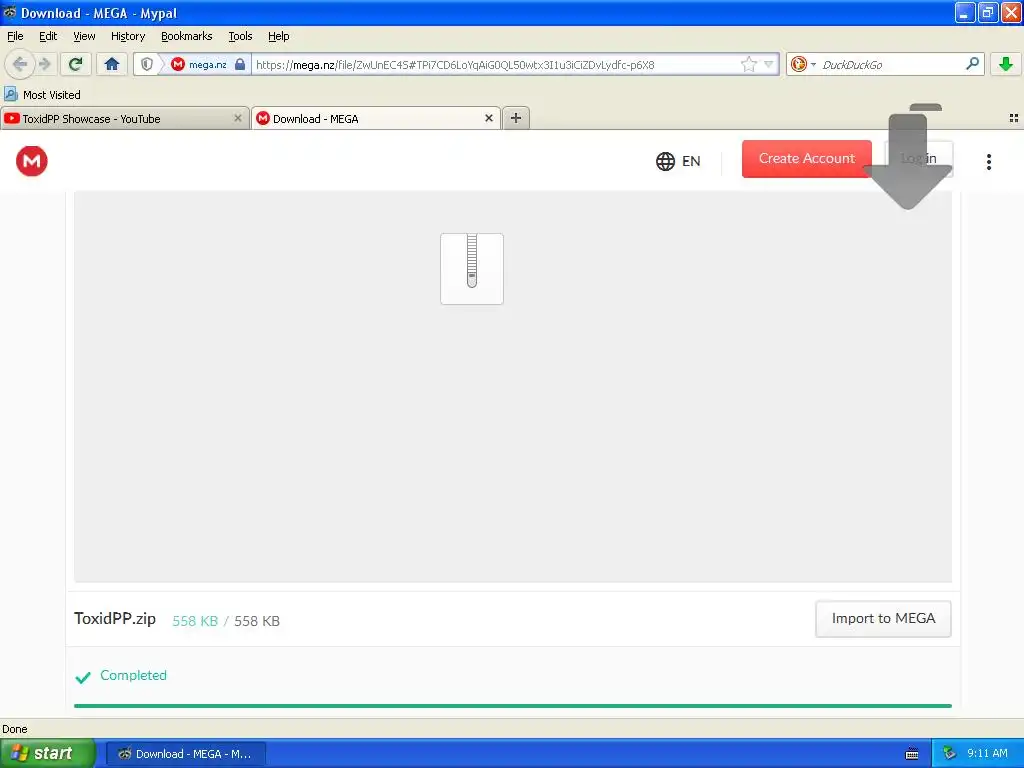Open the EN language selector

tap(678, 161)
